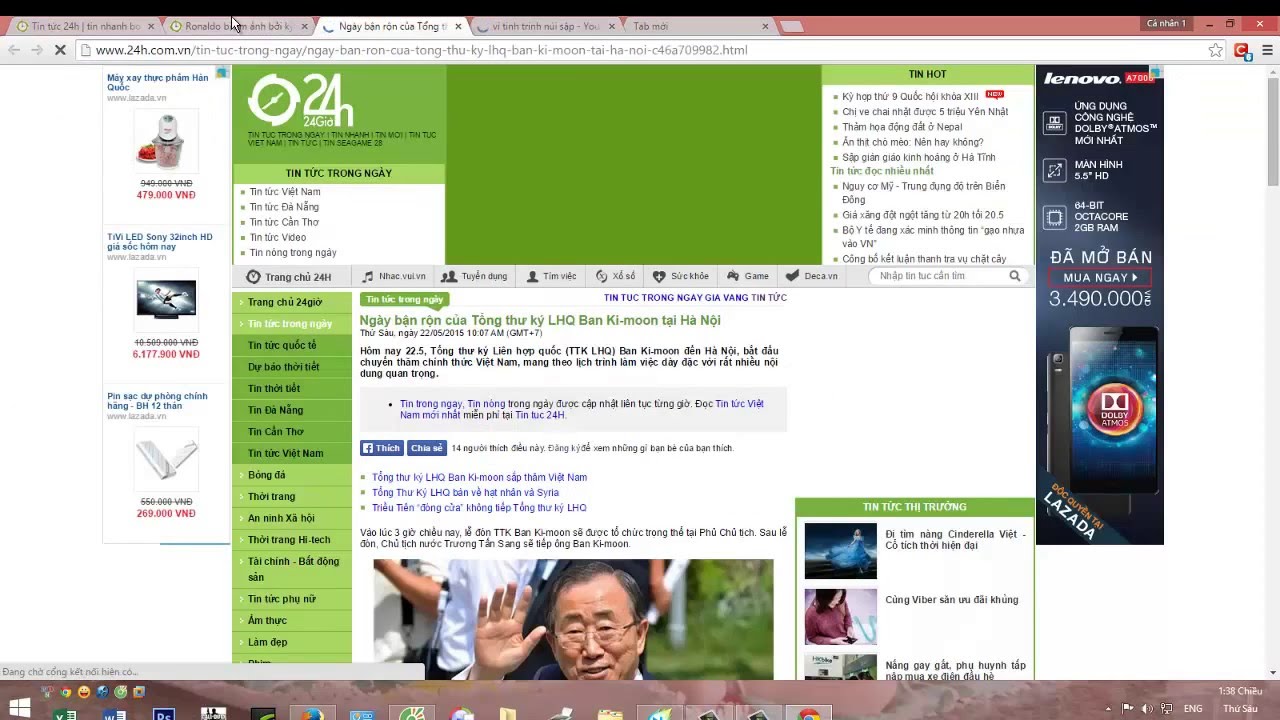
Task: Click 'Tin tức Đà Nẵng' link in header
Action: [x=284, y=207]
